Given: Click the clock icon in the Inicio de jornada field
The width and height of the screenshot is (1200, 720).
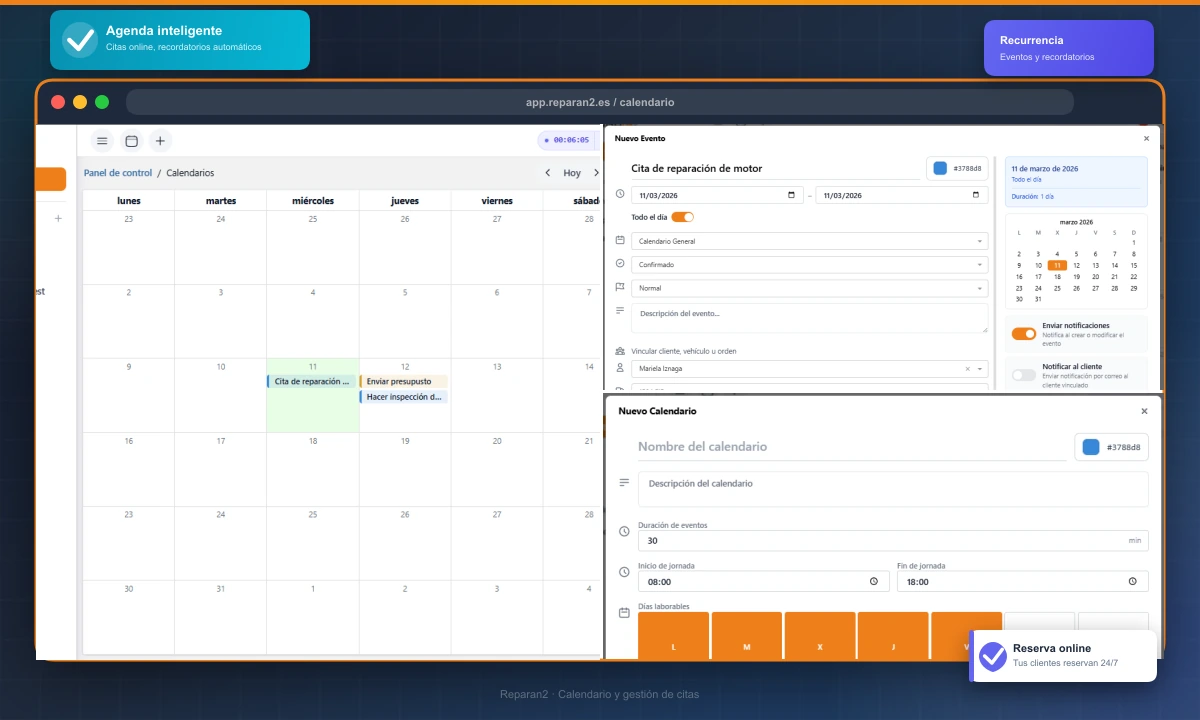Looking at the screenshot, I should 873,582.
